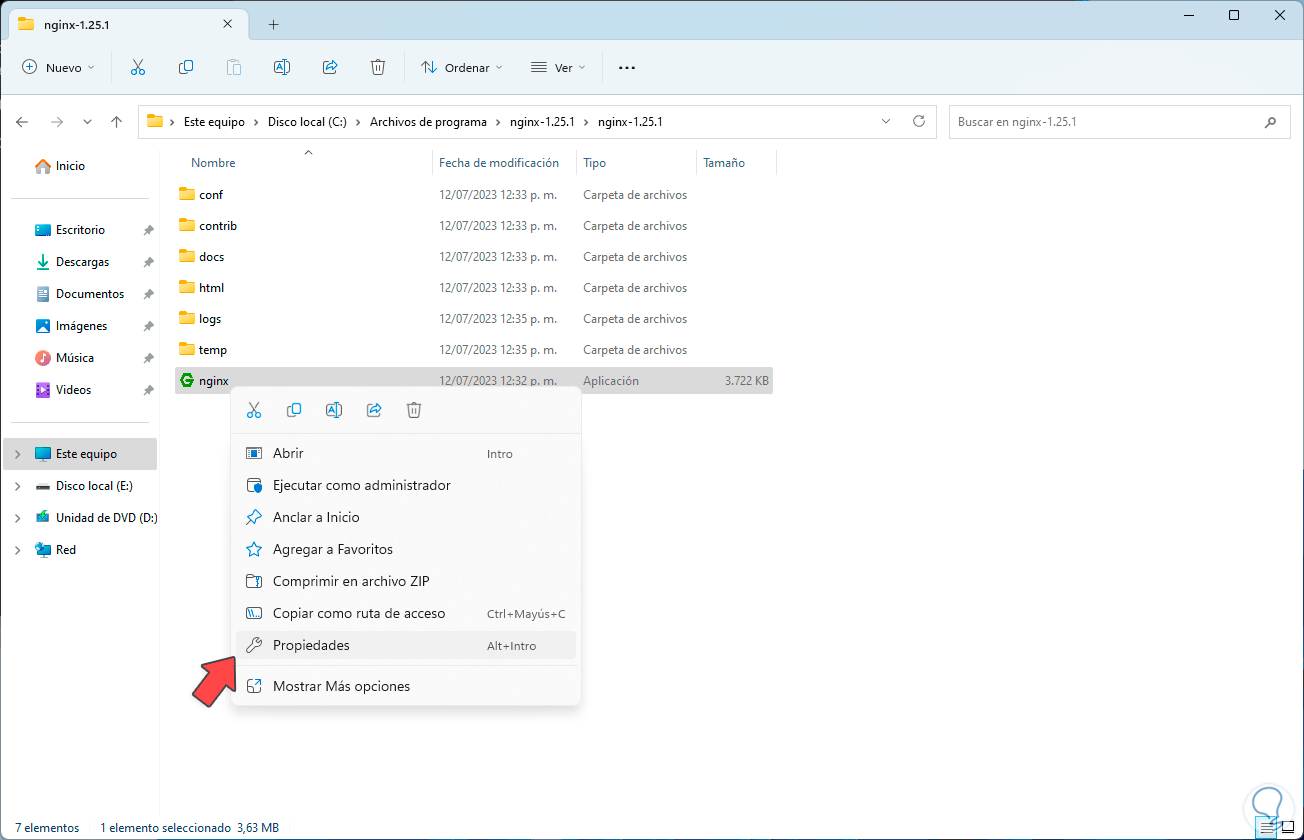The width and height of the screenshot is (1304, 840).
Task: Open Documentos in the navigation pane
Action: point(80,294)
